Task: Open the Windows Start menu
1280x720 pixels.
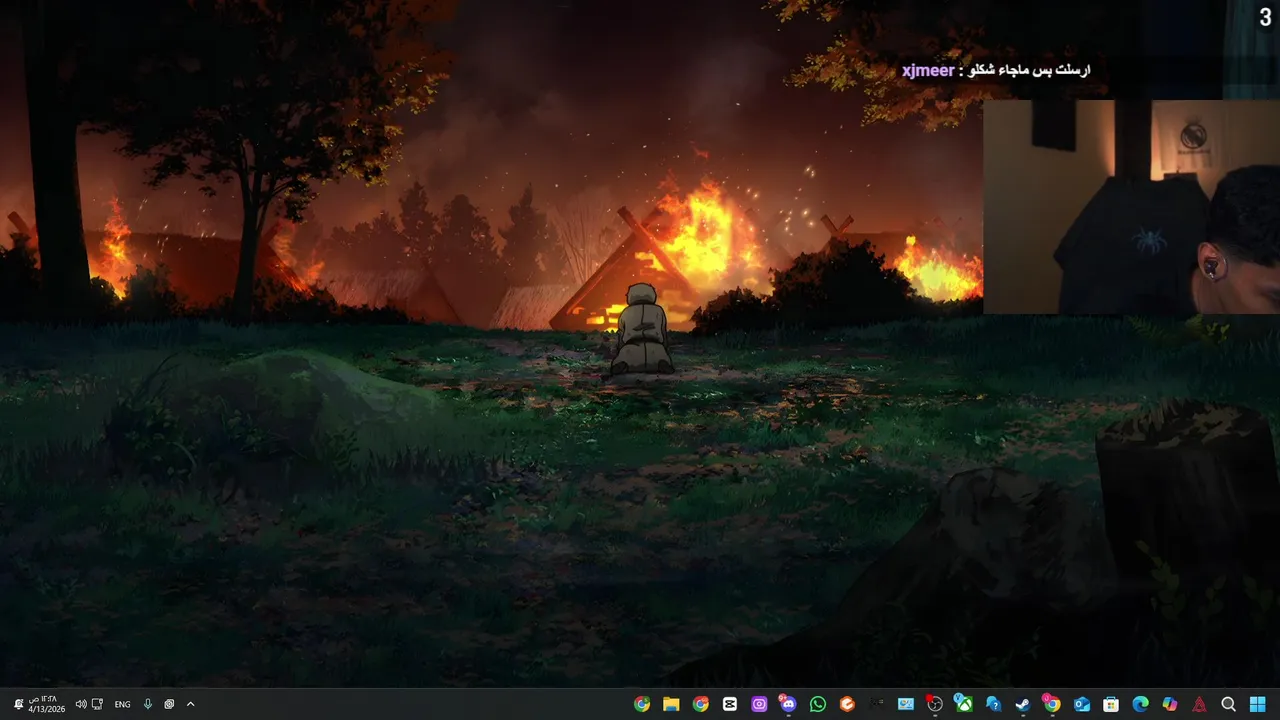Action: point(1257,704)
